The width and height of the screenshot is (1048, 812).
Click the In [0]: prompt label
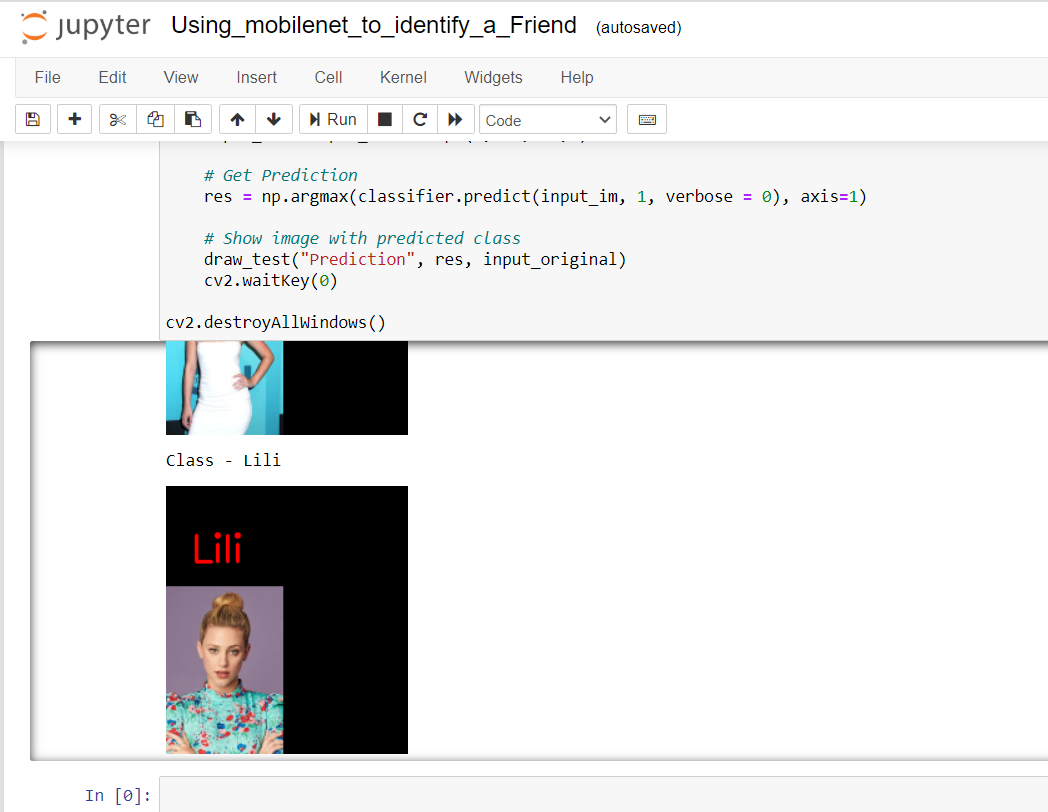[x=118, y=795]
